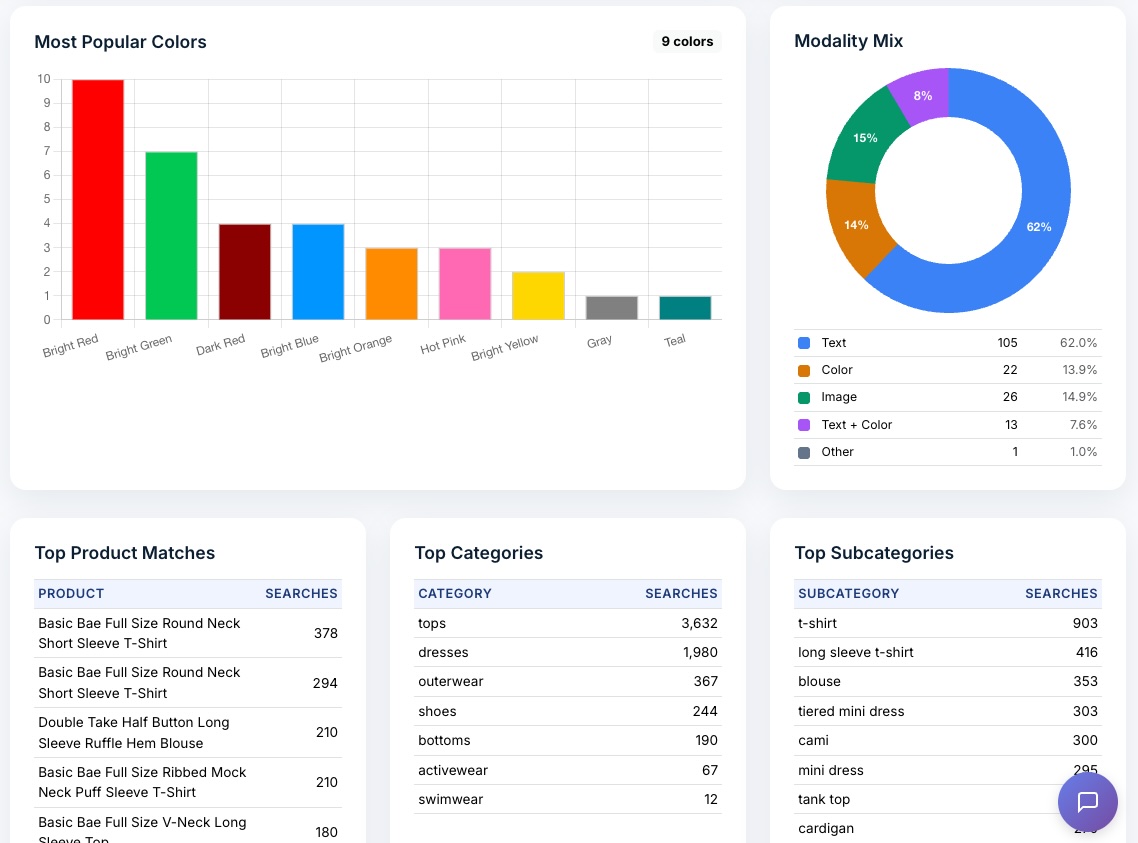Click the 62% blue donut segment
1138x843 pixels.
point(1039,226)
